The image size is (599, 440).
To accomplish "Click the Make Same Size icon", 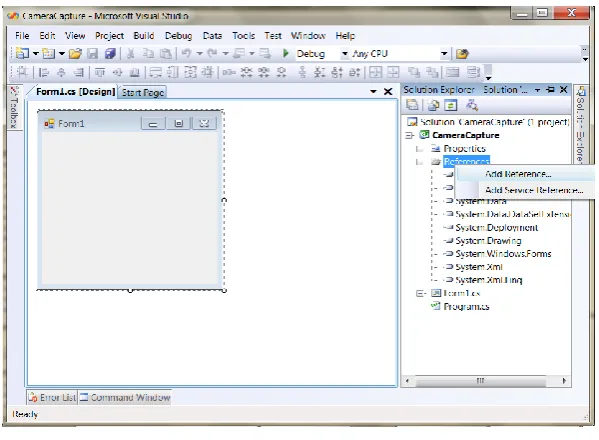I will point(190,72).
